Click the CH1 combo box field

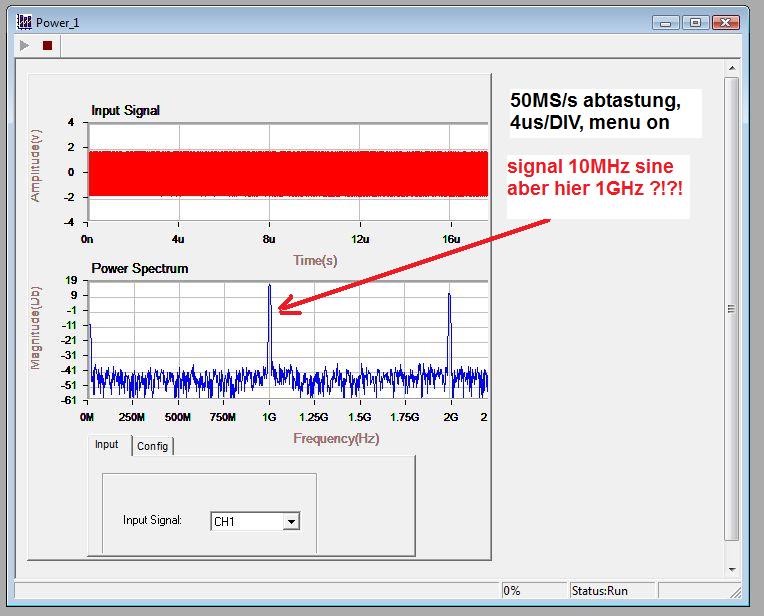coord(255,521)
